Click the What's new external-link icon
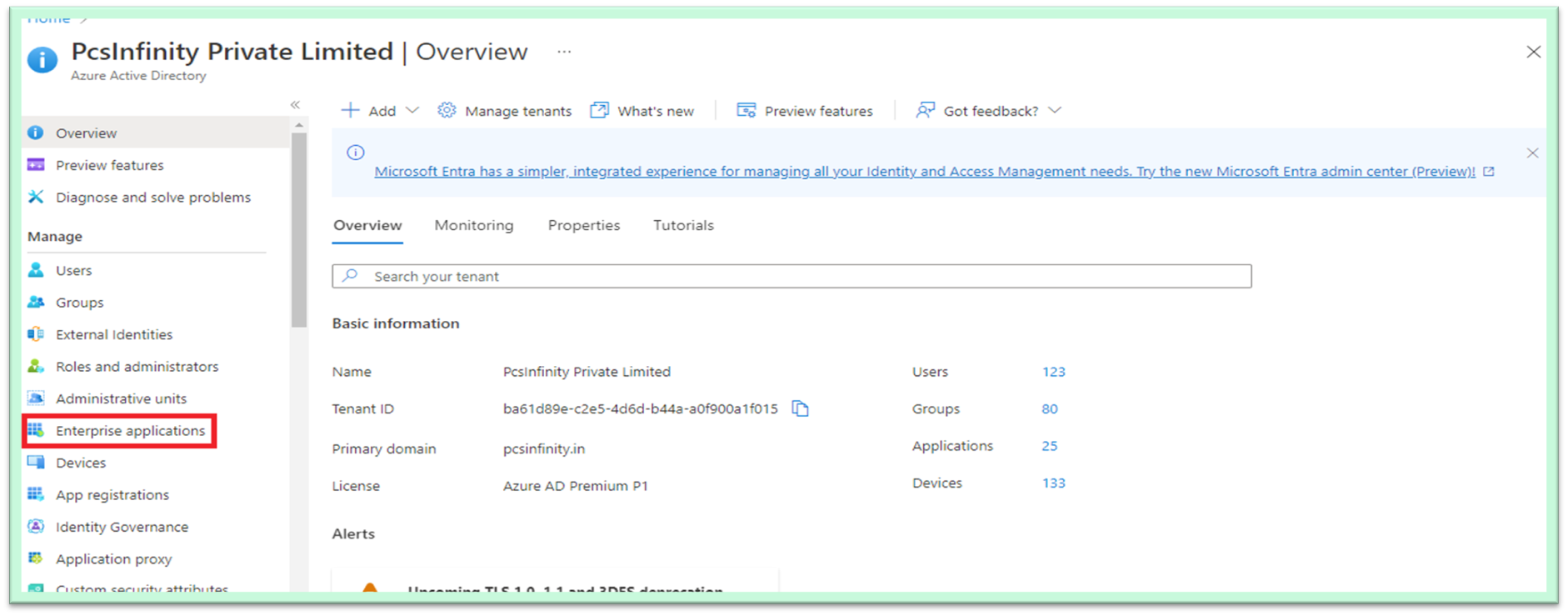 (x=599, y=110)
